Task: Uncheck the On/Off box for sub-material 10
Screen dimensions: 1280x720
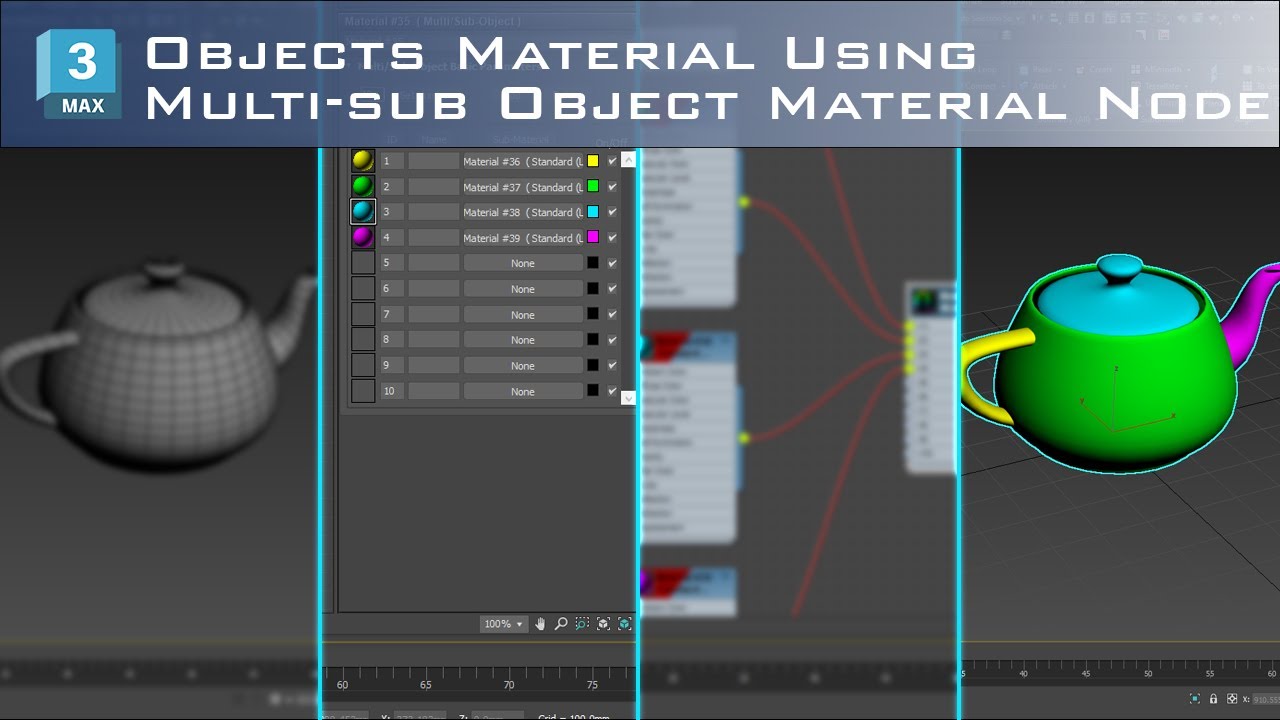Action: coord(612,391)
